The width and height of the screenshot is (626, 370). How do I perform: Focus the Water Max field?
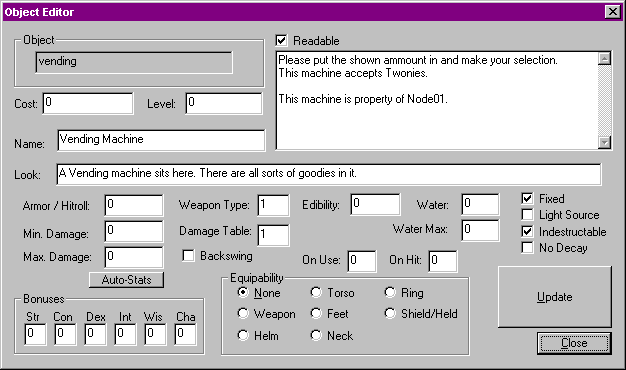(x=480, y=230)
